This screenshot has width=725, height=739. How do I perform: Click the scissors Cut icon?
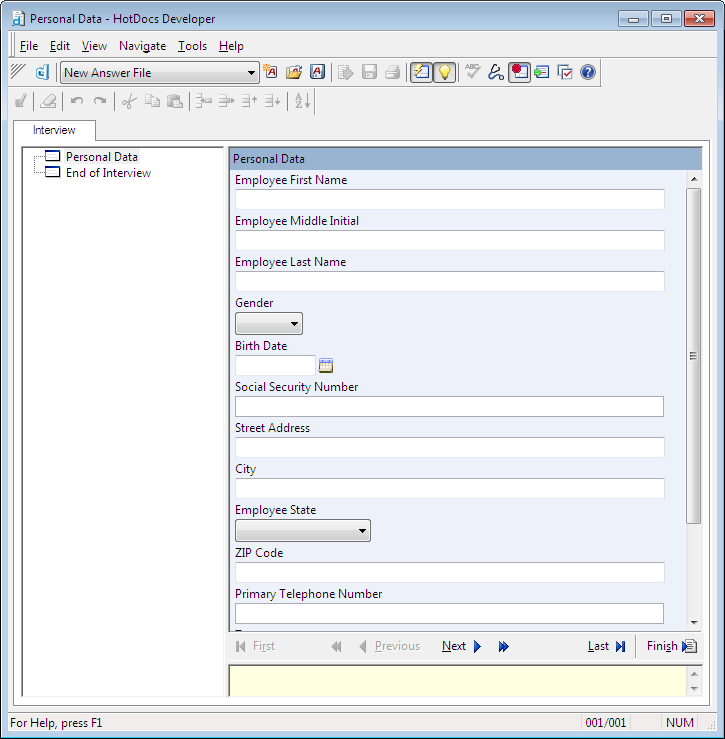coord(129,101)
